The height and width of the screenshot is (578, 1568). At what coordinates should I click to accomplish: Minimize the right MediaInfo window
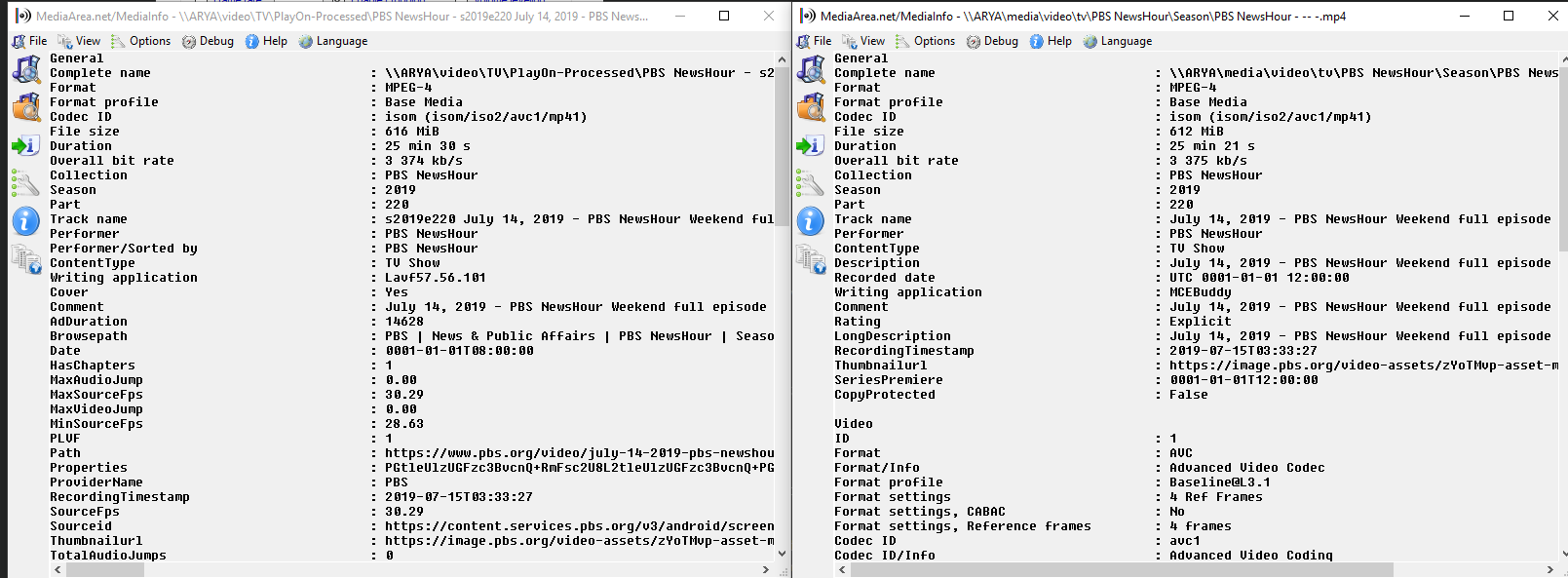click(x=1464, y=16)
